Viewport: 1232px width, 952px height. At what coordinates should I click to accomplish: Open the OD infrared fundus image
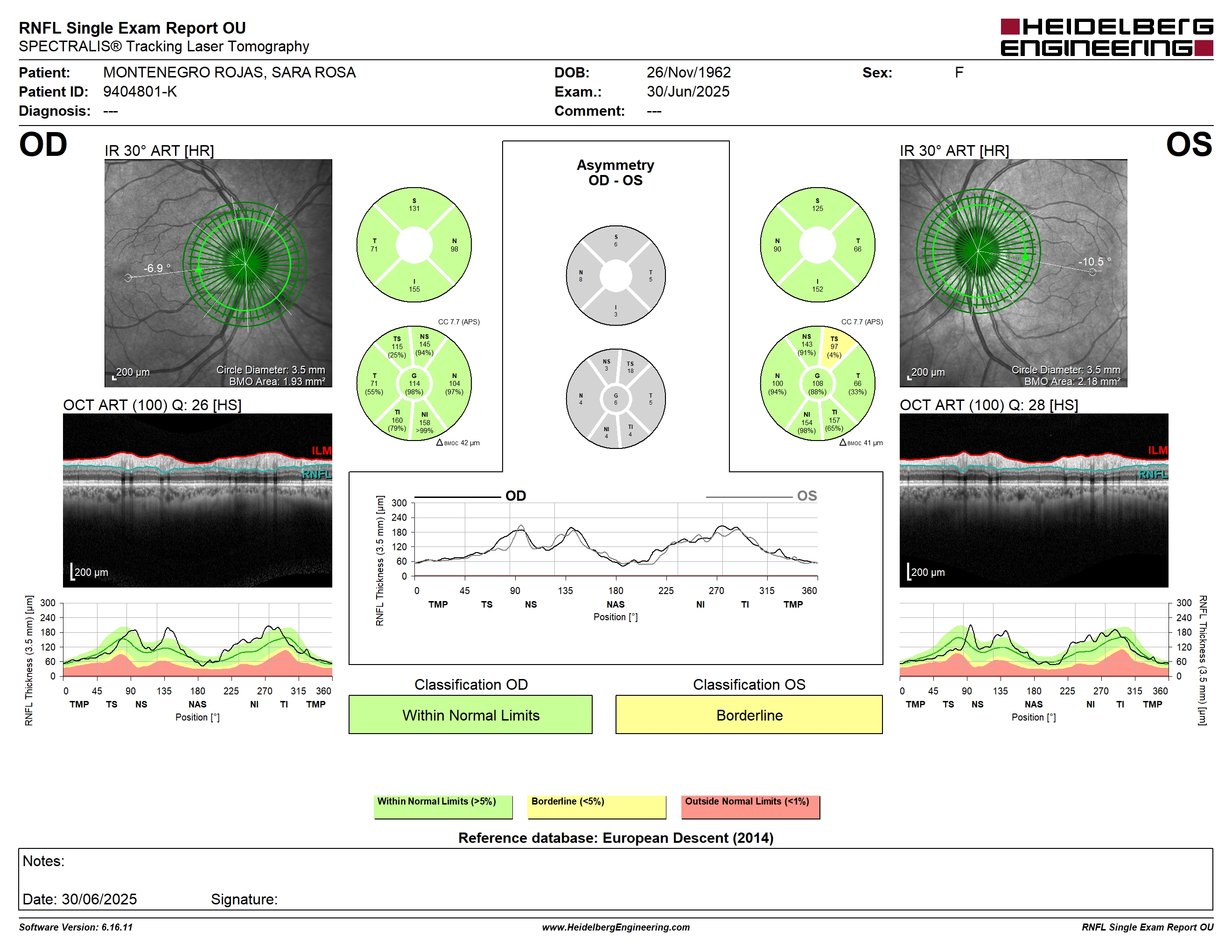tap(218, 273)
